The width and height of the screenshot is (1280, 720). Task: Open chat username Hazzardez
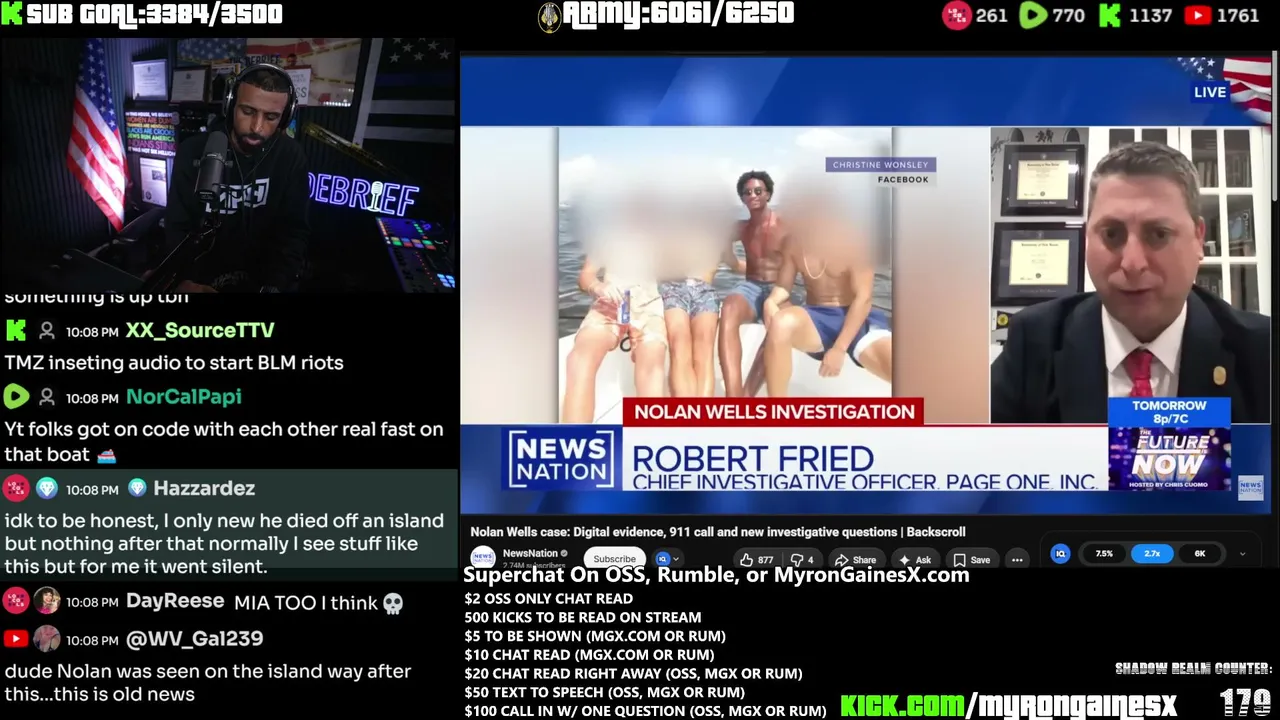coord(204,488)
